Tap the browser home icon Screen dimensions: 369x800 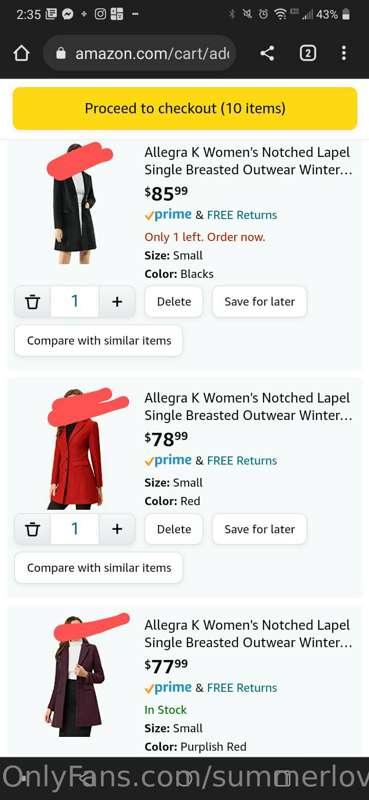(21, 53)
